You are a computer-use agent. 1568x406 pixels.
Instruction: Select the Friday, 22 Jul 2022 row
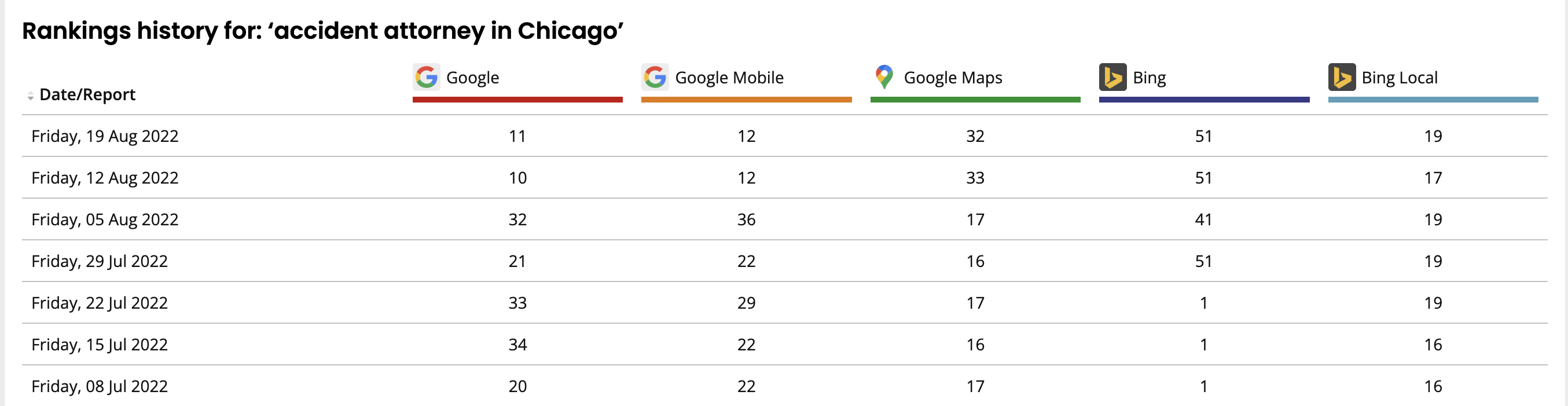[785, 302]
